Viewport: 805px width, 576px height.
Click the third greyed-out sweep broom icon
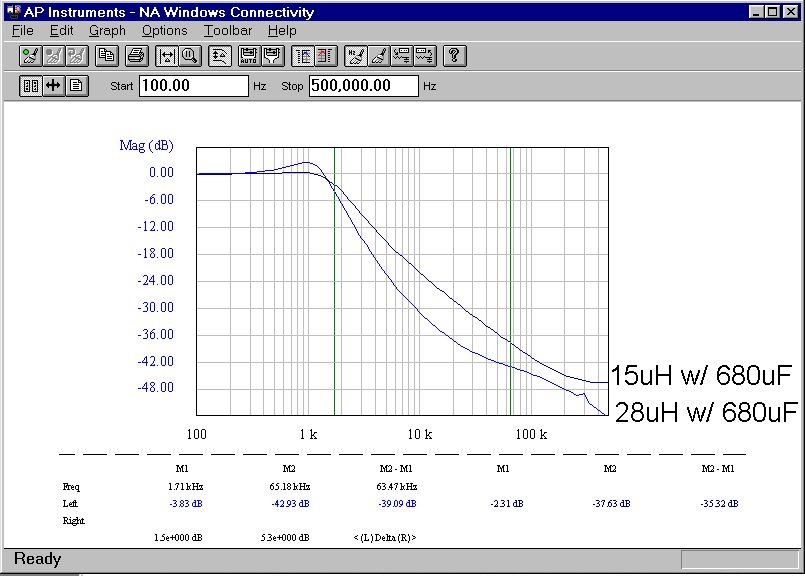(x=77, y=56)
